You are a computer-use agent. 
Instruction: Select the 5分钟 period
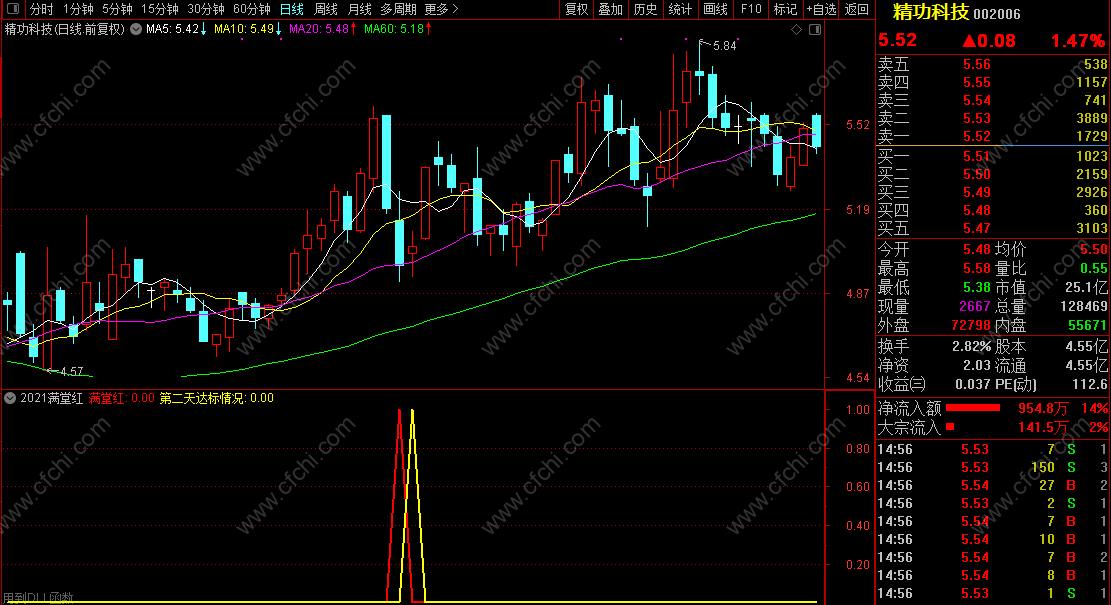[117, 9]
